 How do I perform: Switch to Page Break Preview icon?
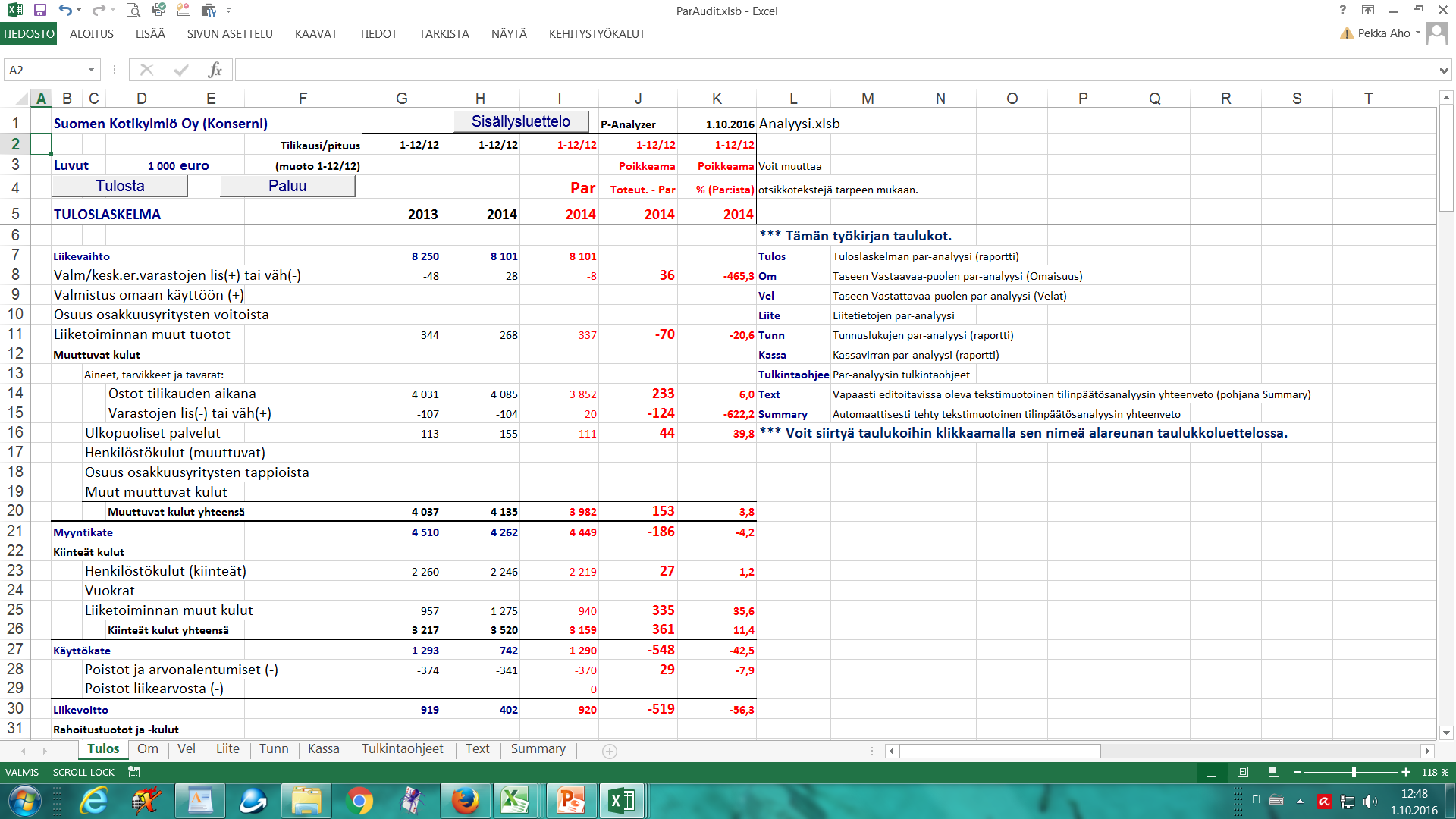coord(1274,772)
